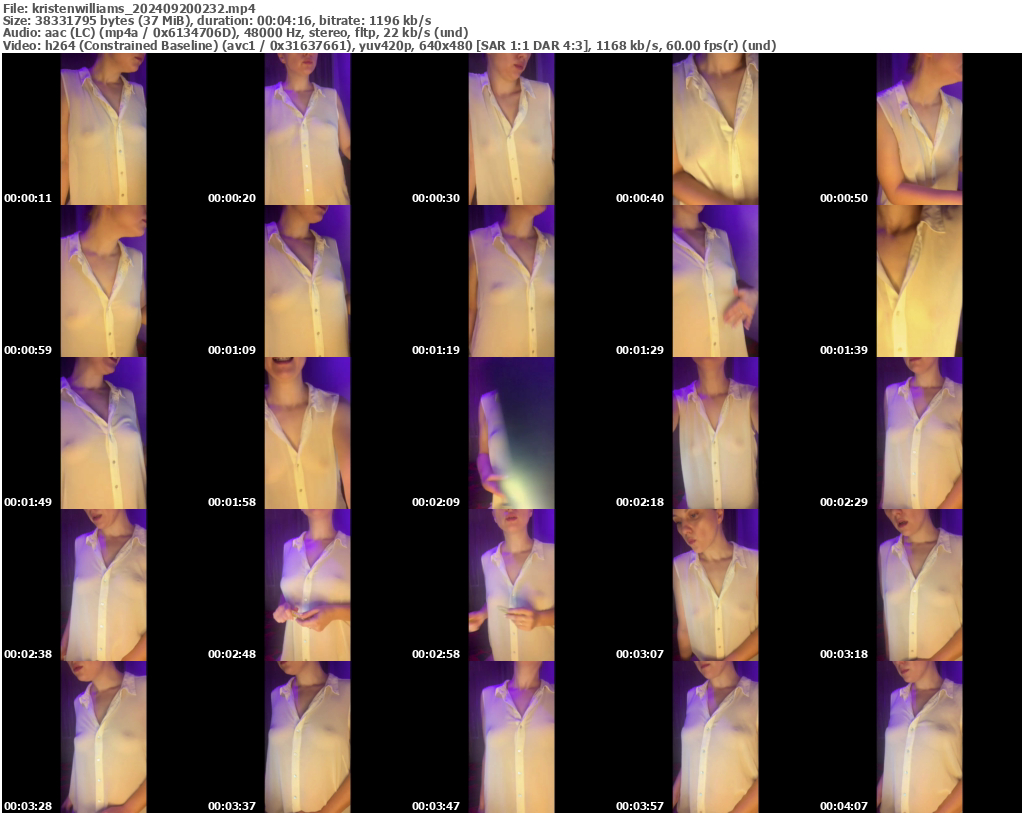Open the thumbnail at timestamp 00:00:11
Image resolution: width=1024 pixels, height=813 pixels.
pos(102,130)
